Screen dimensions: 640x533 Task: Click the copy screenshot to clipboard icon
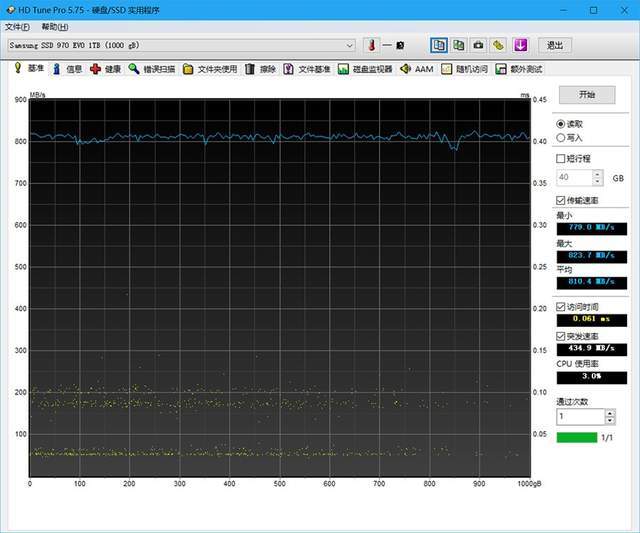459,45
